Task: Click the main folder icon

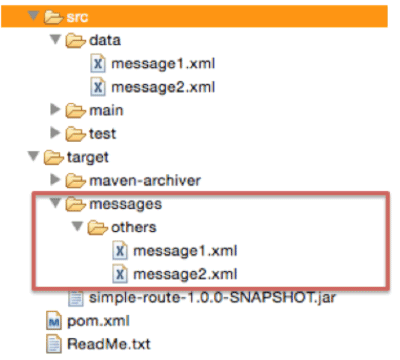Action: point(75,111)
